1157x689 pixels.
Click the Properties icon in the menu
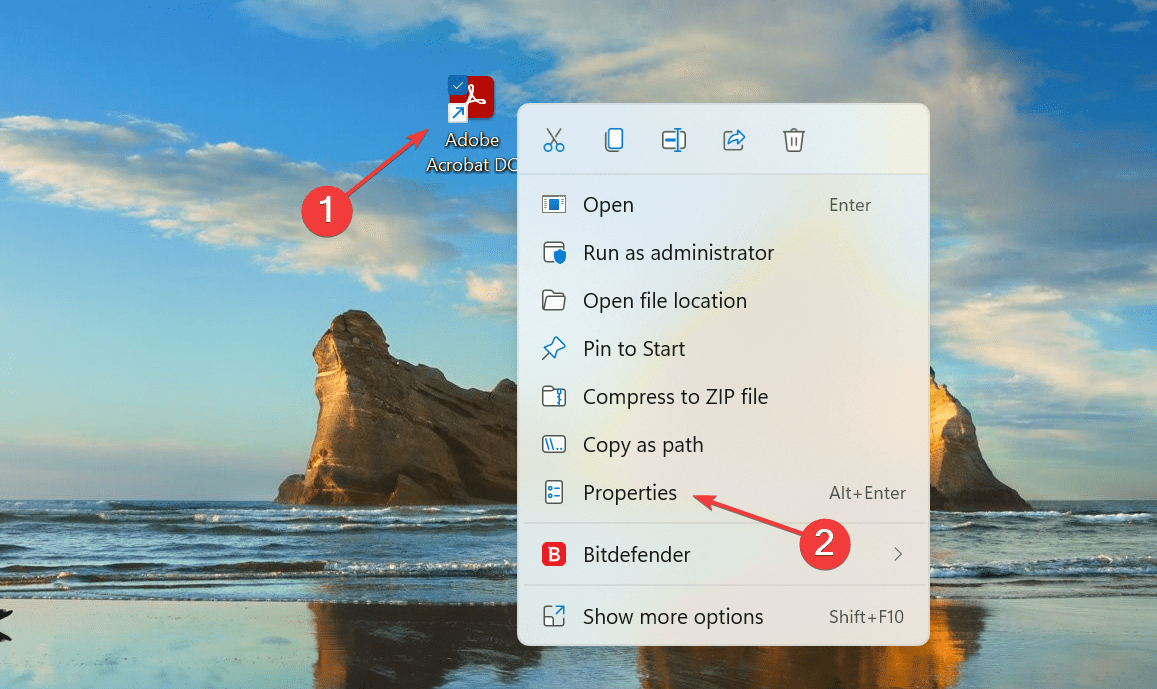[554, 492]
